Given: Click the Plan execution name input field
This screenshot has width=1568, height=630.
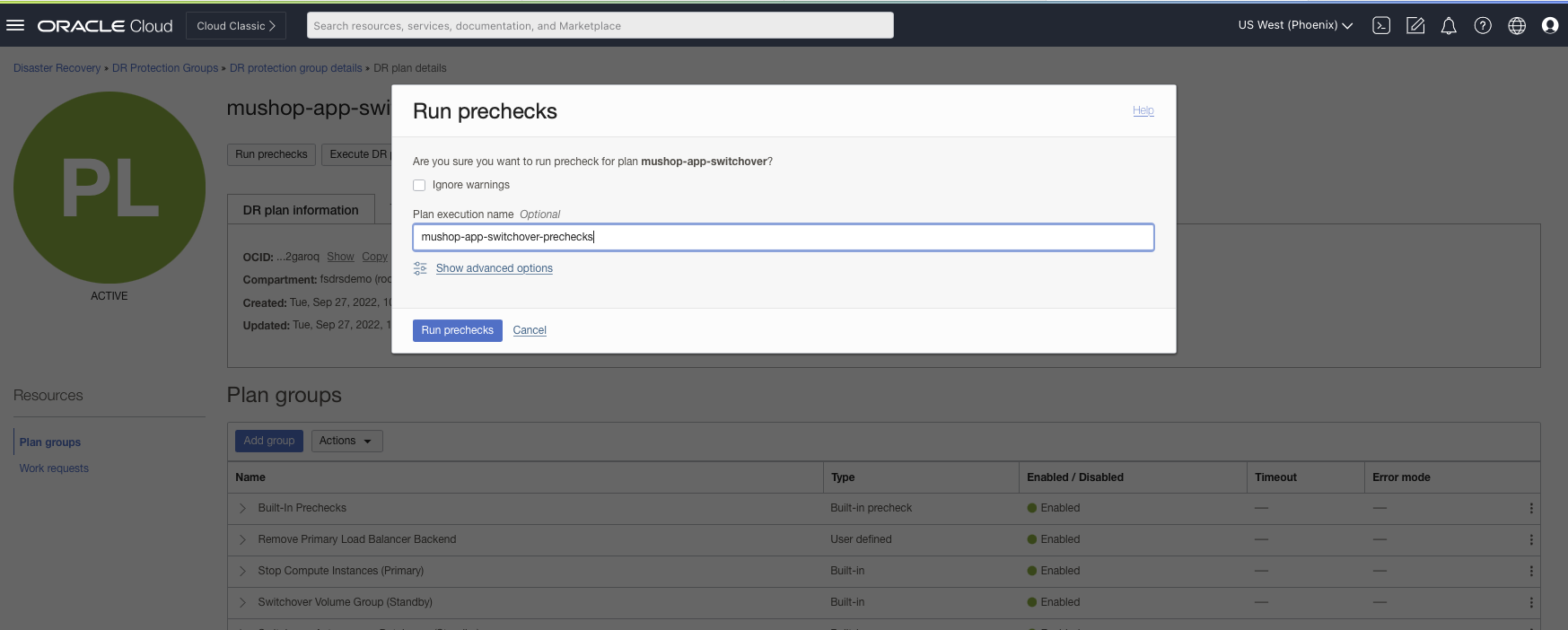Looking at the screenshot, I should pyautogui.click(x=783, y=237).
